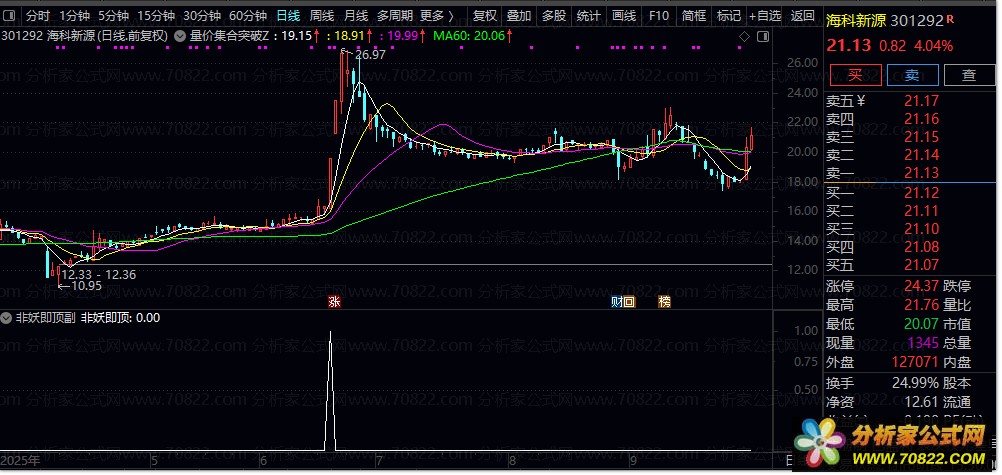Click the 买三 price 21.10
This screenshot has height=475, width=1002.
pyautogui.click(x=921, y=229)
